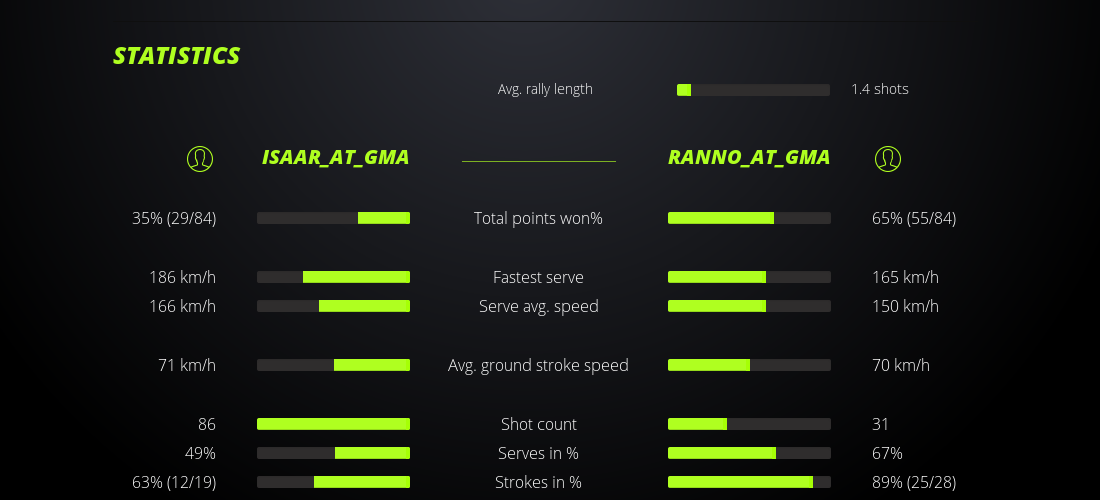
Task: Click the Serves in % label
Action: click(538, 453)
